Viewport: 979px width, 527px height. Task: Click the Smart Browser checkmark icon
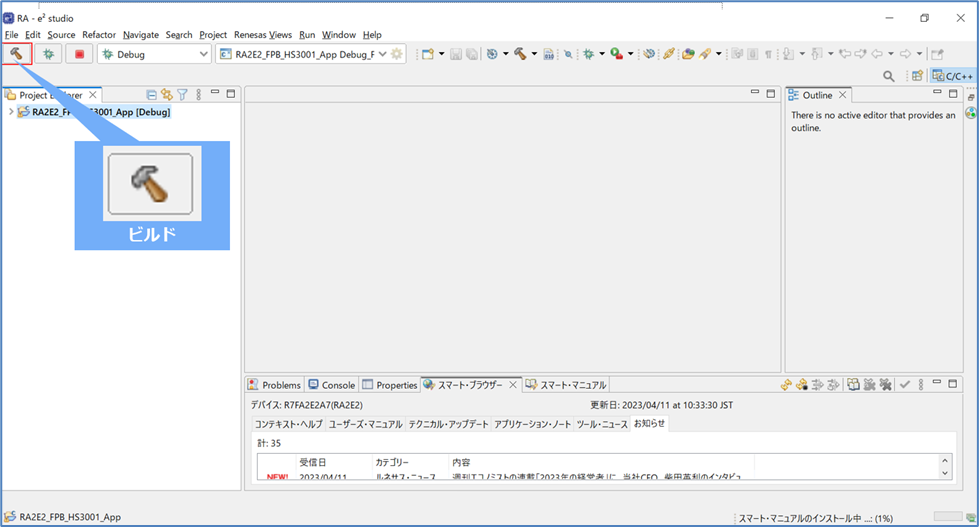905,385
